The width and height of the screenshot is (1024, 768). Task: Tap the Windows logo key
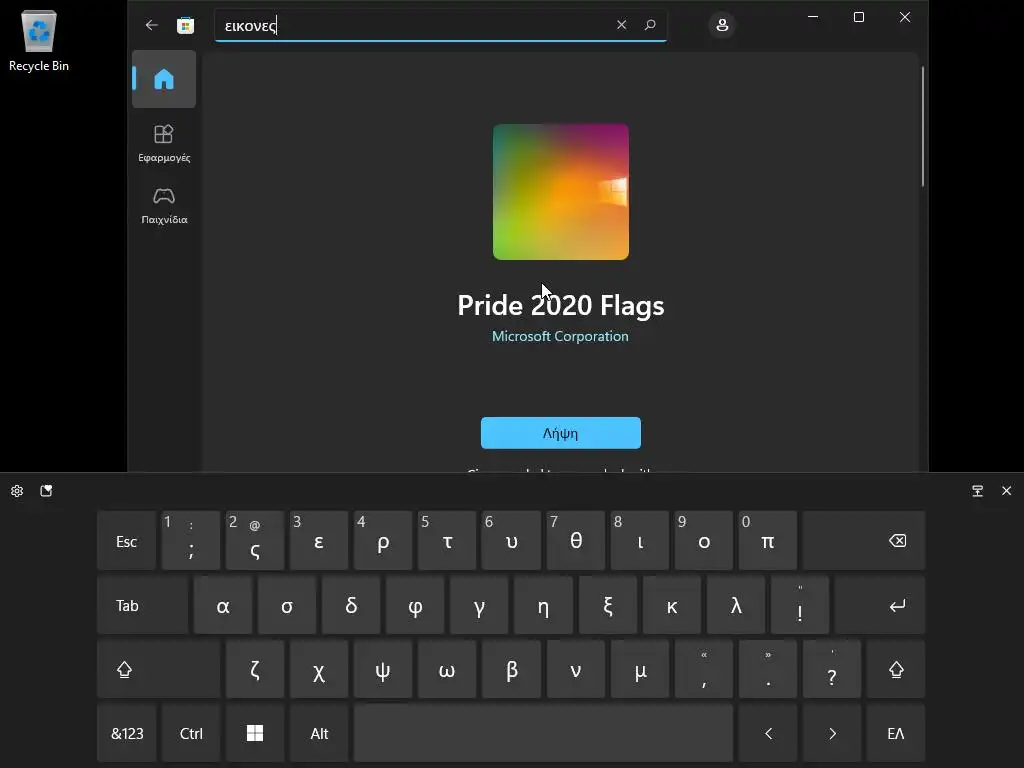click(255, 733)
